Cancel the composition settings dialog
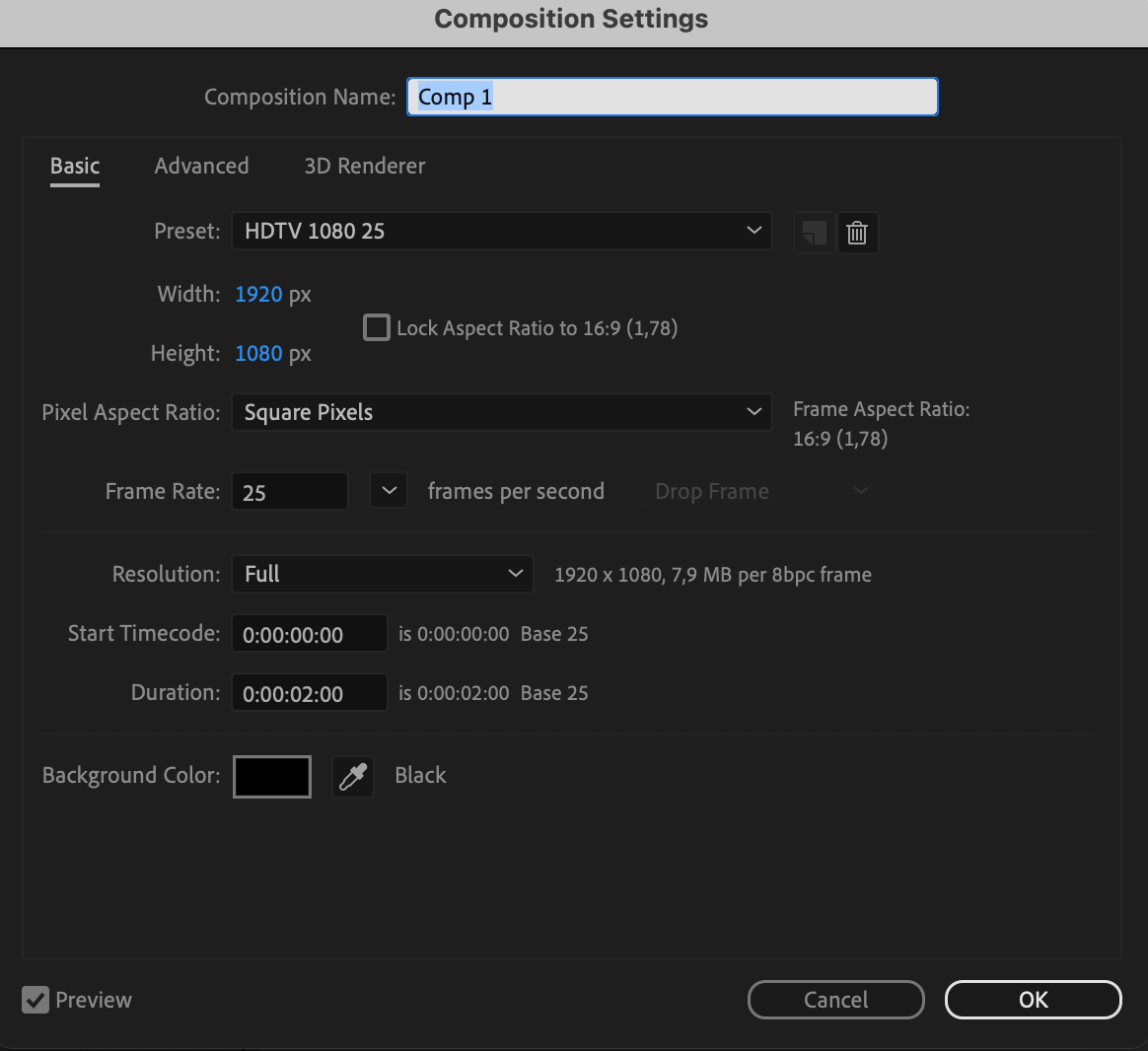The height and width of the screenshot is (1051, 1148). (835, 1000)
